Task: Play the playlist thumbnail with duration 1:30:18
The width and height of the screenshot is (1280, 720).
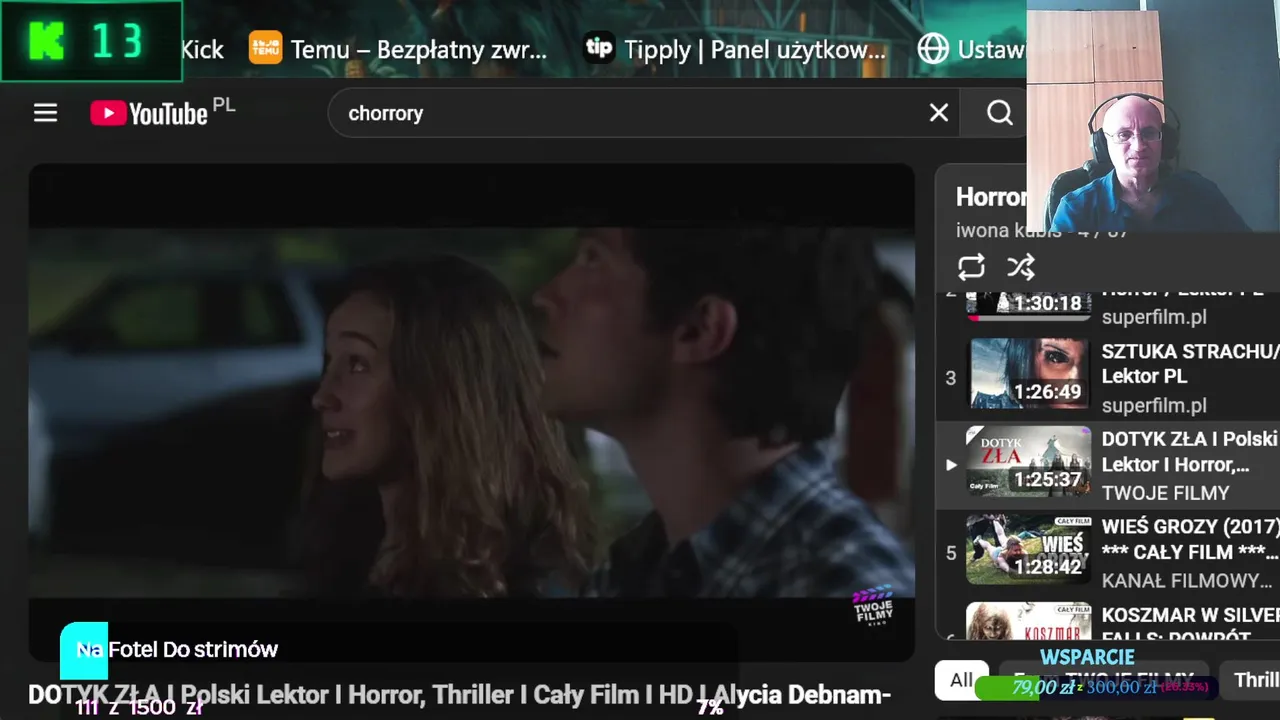Action: (1028, 304)
